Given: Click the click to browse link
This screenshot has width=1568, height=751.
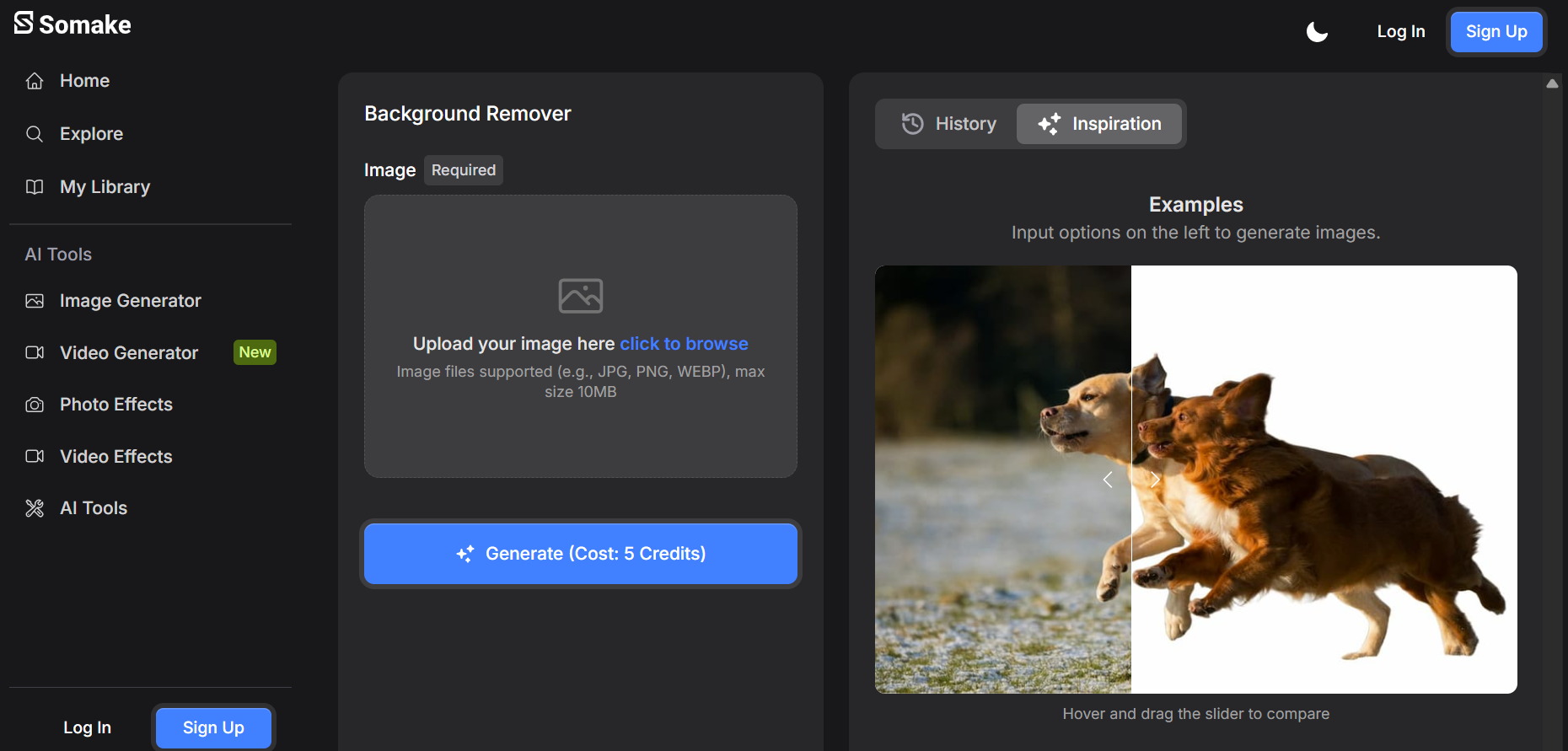Looking at the screenshot, I should pyautogui.click(x=684, y=344).
